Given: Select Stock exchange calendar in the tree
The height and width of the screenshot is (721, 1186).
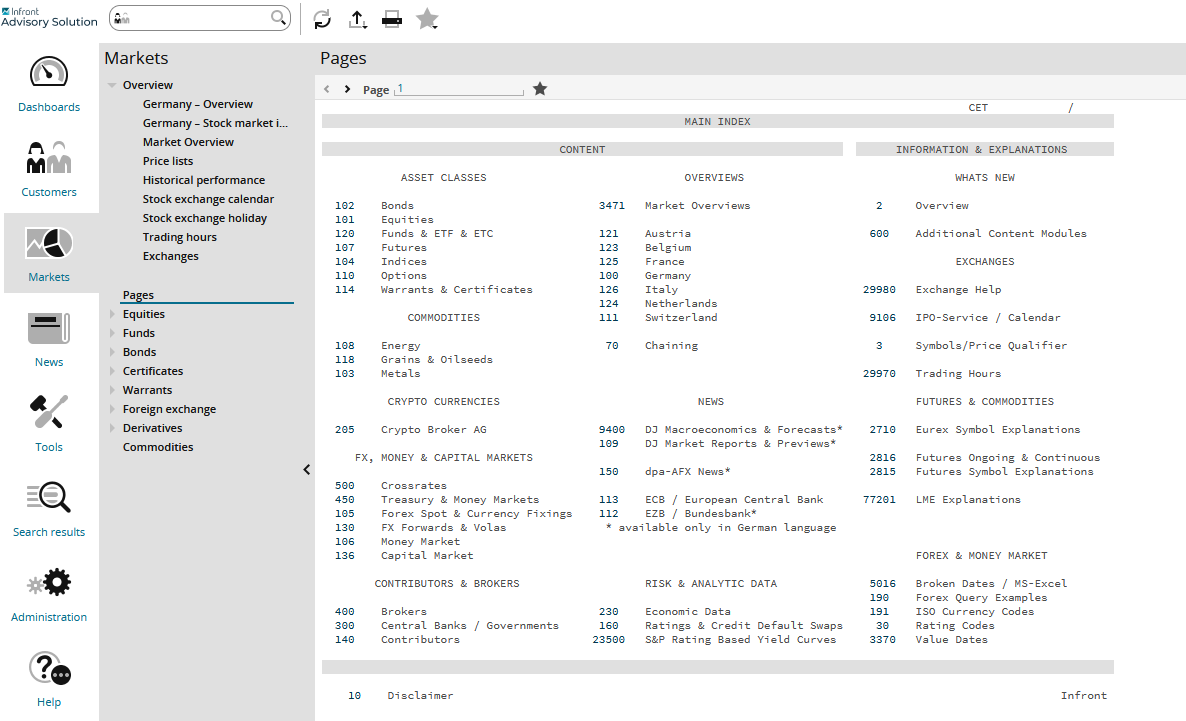Looking at the screenshot, I should 208,199.
